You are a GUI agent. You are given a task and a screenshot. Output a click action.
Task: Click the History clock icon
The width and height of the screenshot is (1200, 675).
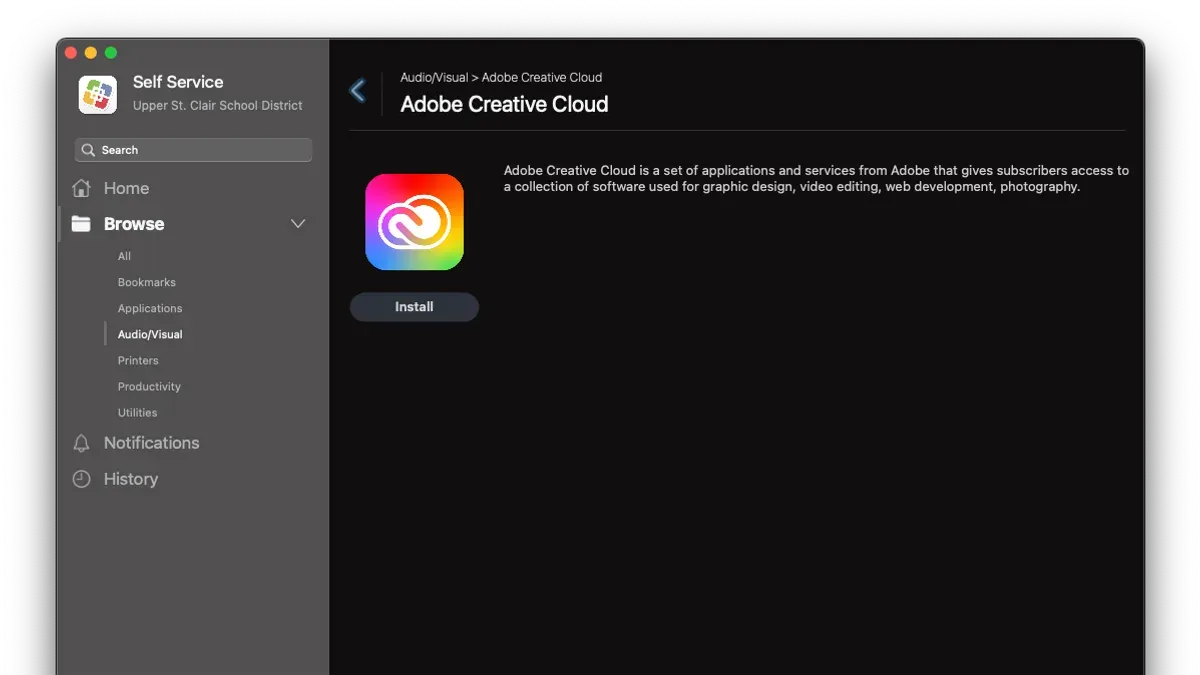pyautogui.click(x=82, y=479)
